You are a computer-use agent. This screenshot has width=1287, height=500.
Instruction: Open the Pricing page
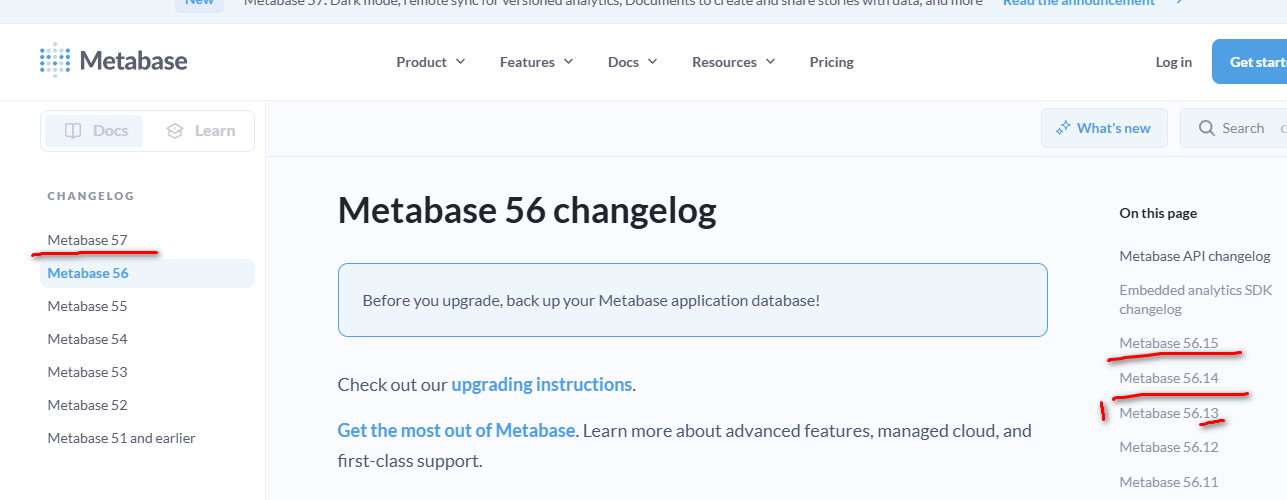point(832,62)
